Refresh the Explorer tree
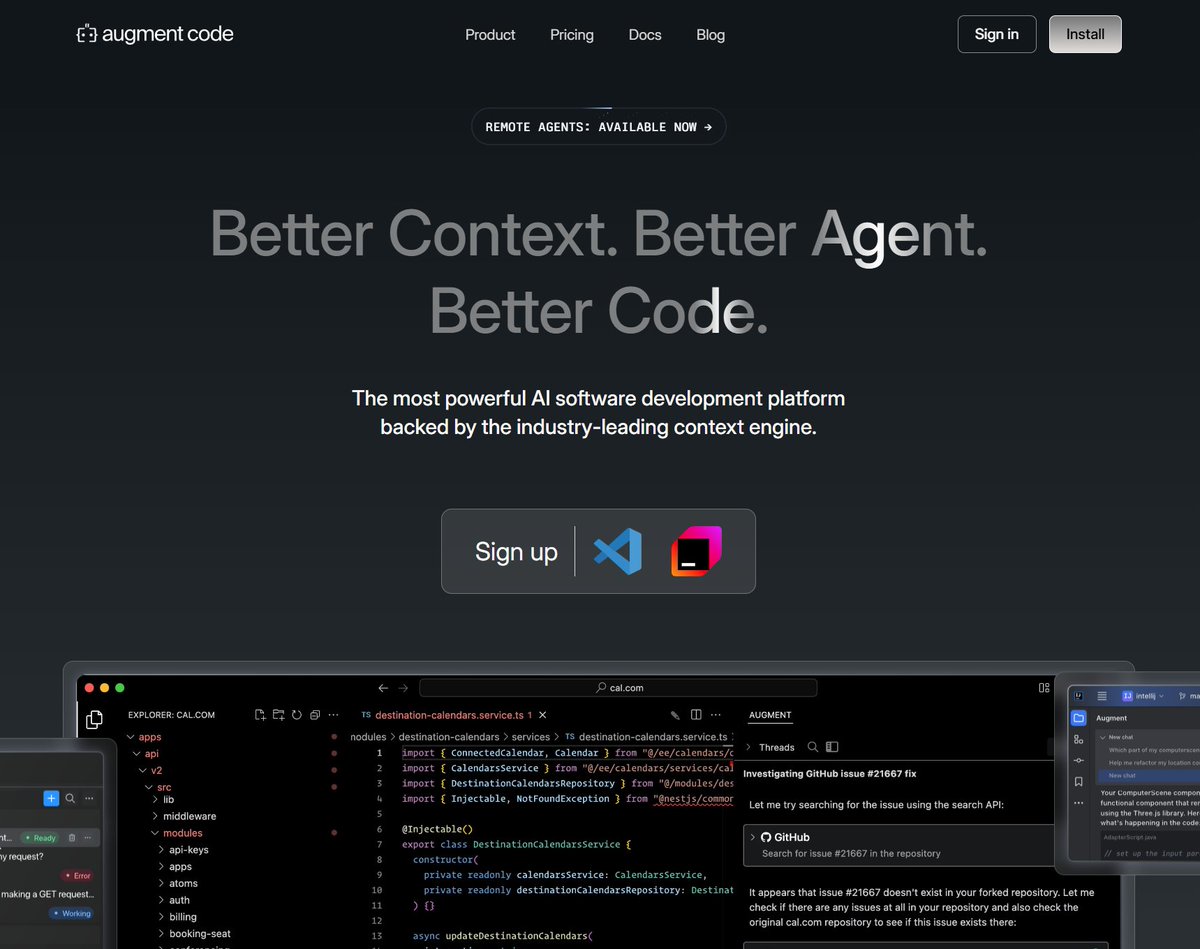Screen dimensions: 1200x949 point(297,715)
